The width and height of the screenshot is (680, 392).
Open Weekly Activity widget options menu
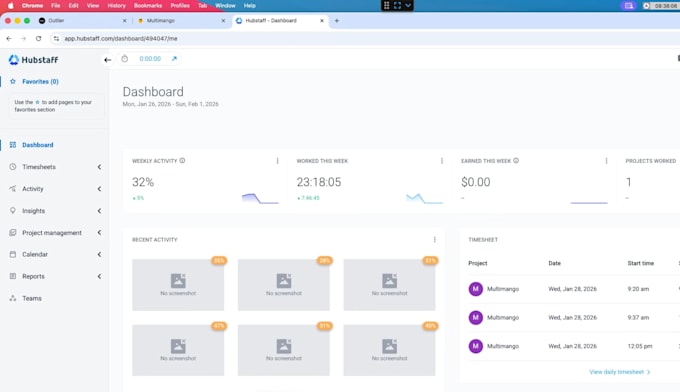coord(278,161)
